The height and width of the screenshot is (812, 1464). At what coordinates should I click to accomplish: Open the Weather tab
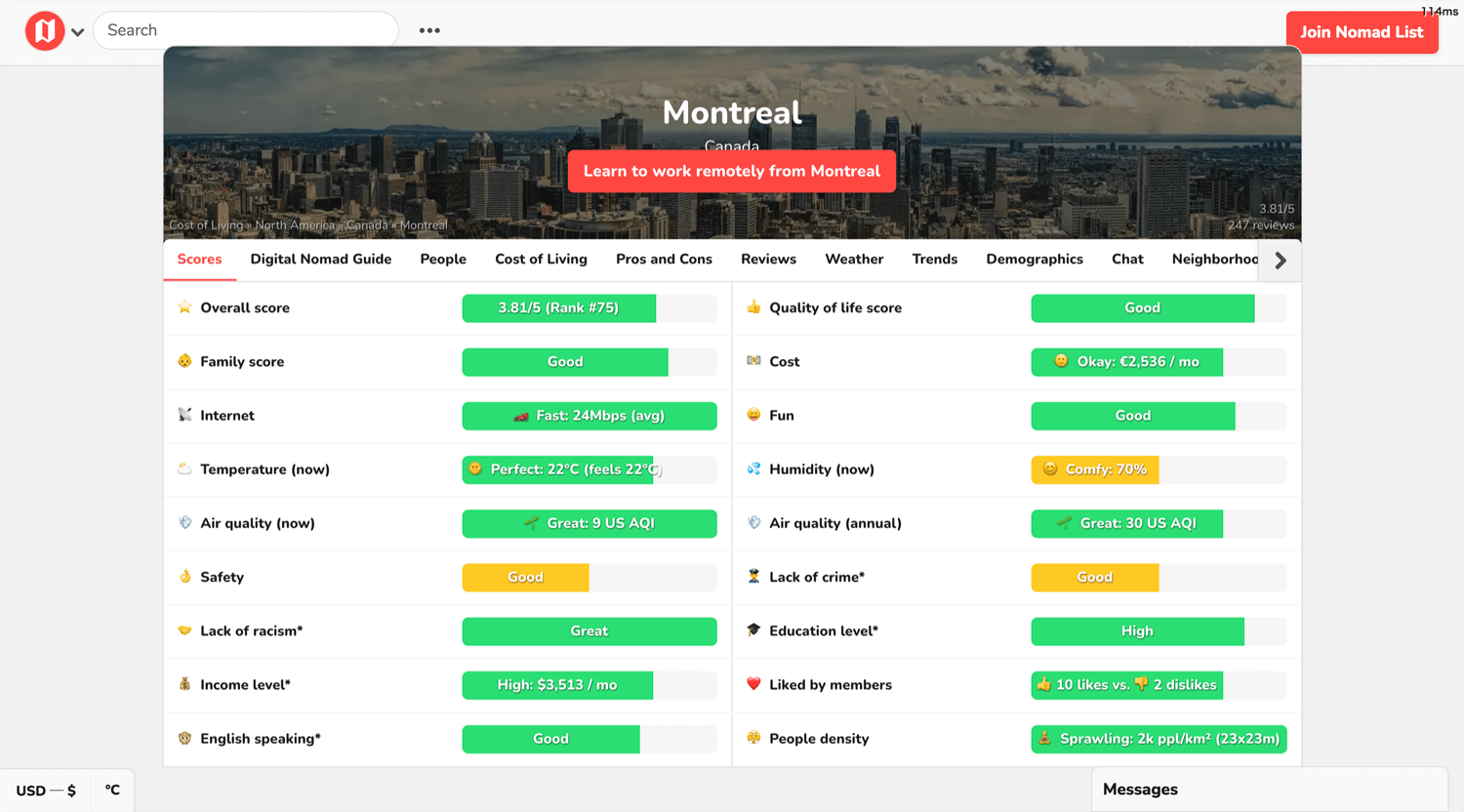pos(854,260)
